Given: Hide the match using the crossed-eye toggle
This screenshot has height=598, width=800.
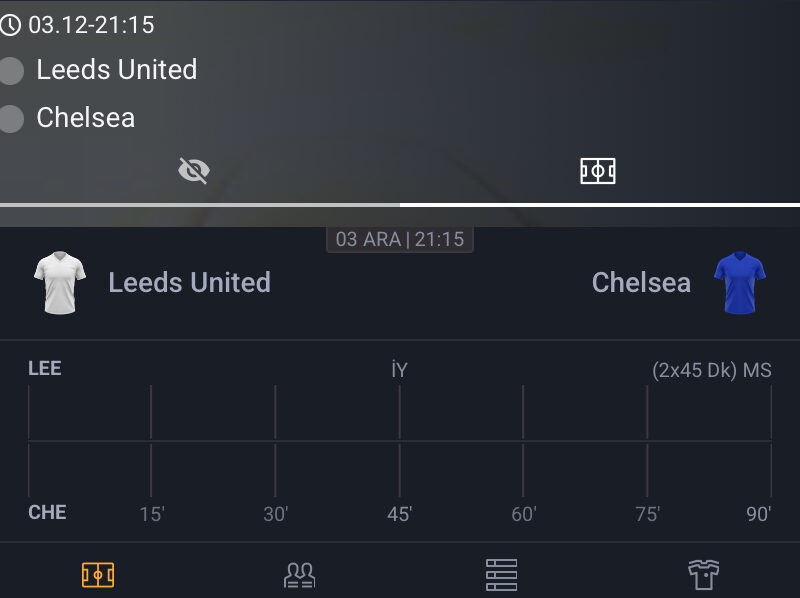Looking at the screenshot, I should coord(192,170).
